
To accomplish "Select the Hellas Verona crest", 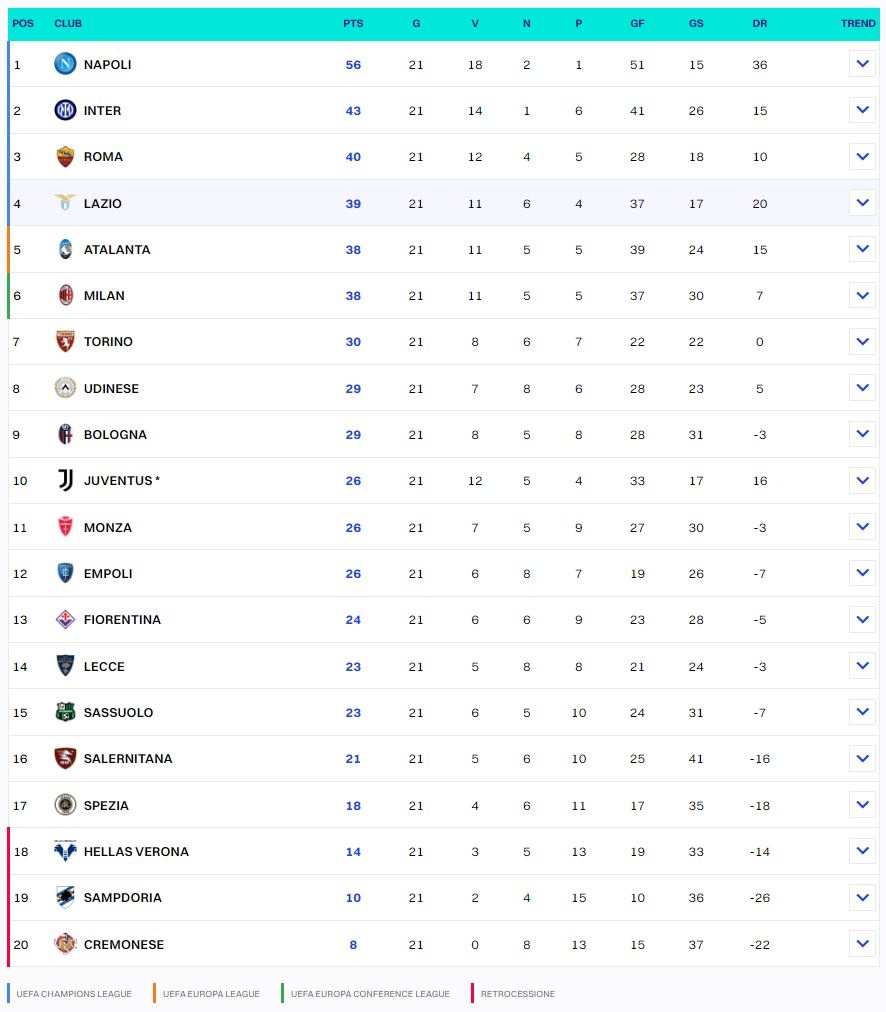I will [64, 851].
